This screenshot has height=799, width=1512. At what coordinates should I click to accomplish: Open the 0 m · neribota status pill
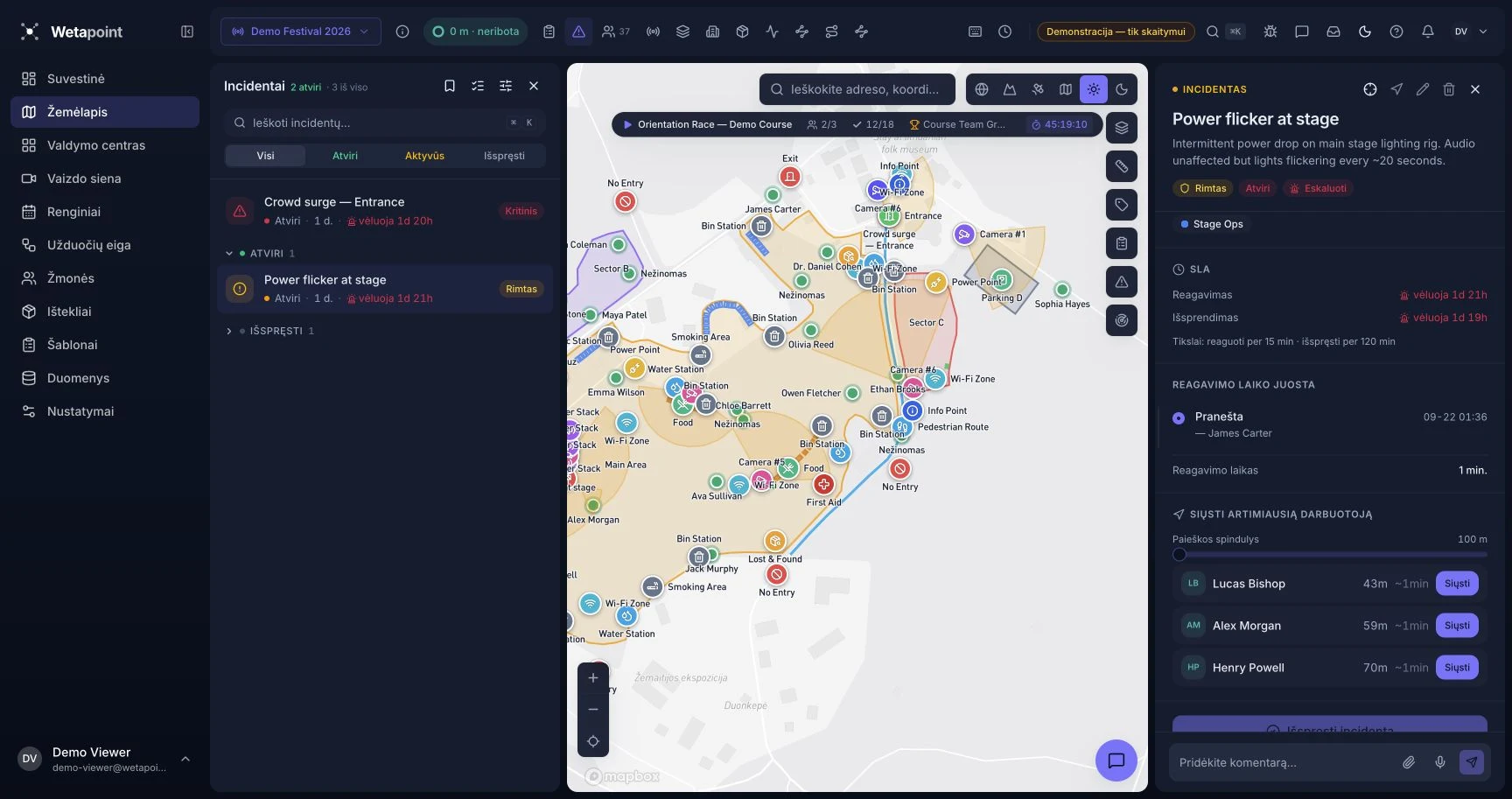(x=475, y=32)
